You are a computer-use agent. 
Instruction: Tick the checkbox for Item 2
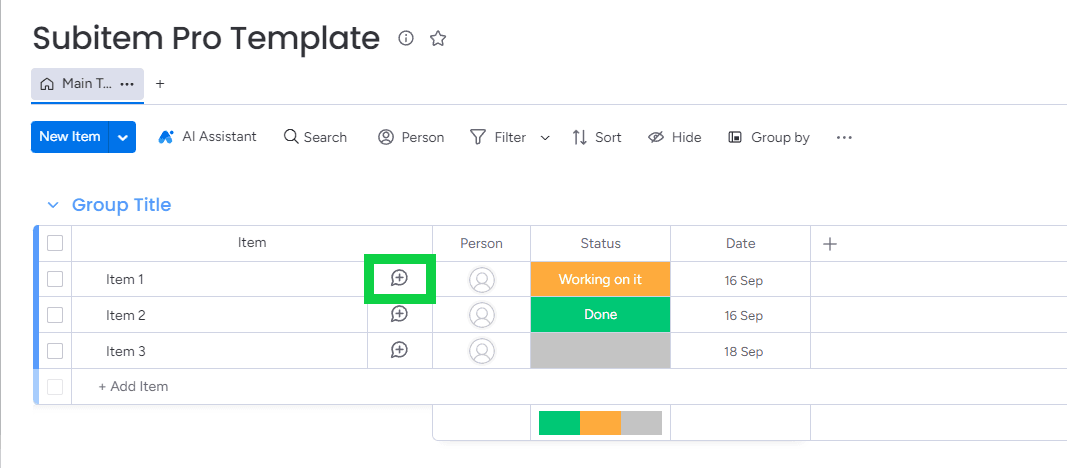55,315
